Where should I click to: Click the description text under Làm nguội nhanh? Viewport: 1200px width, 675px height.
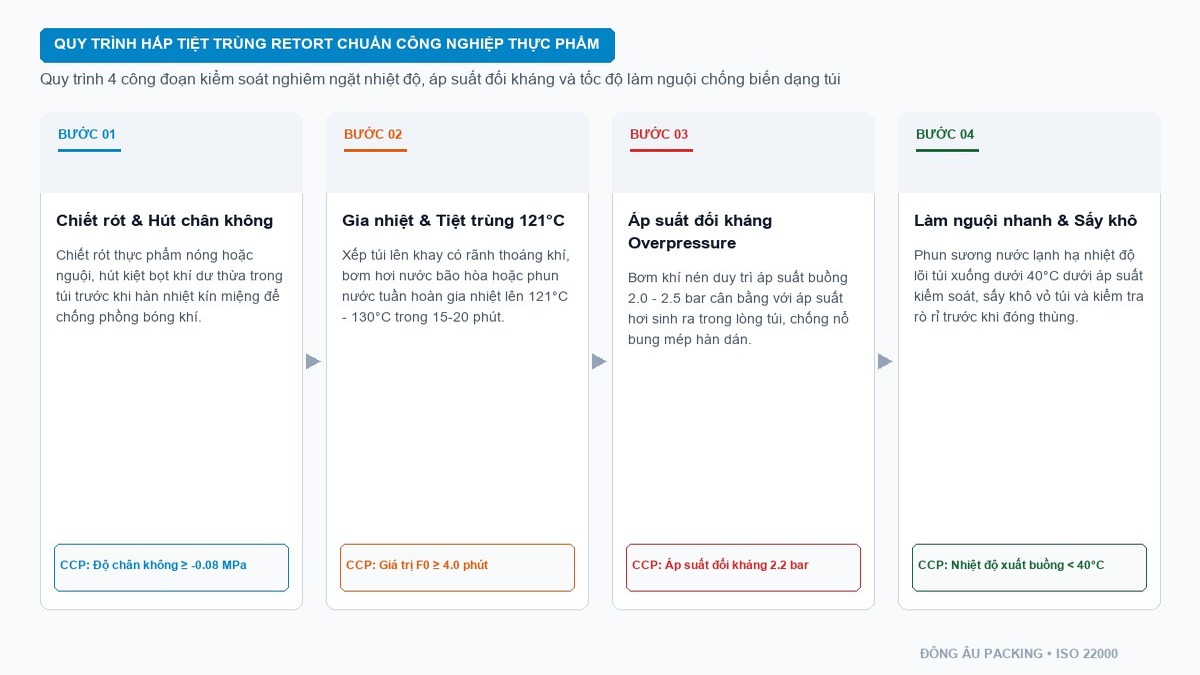pos(1029,286)
